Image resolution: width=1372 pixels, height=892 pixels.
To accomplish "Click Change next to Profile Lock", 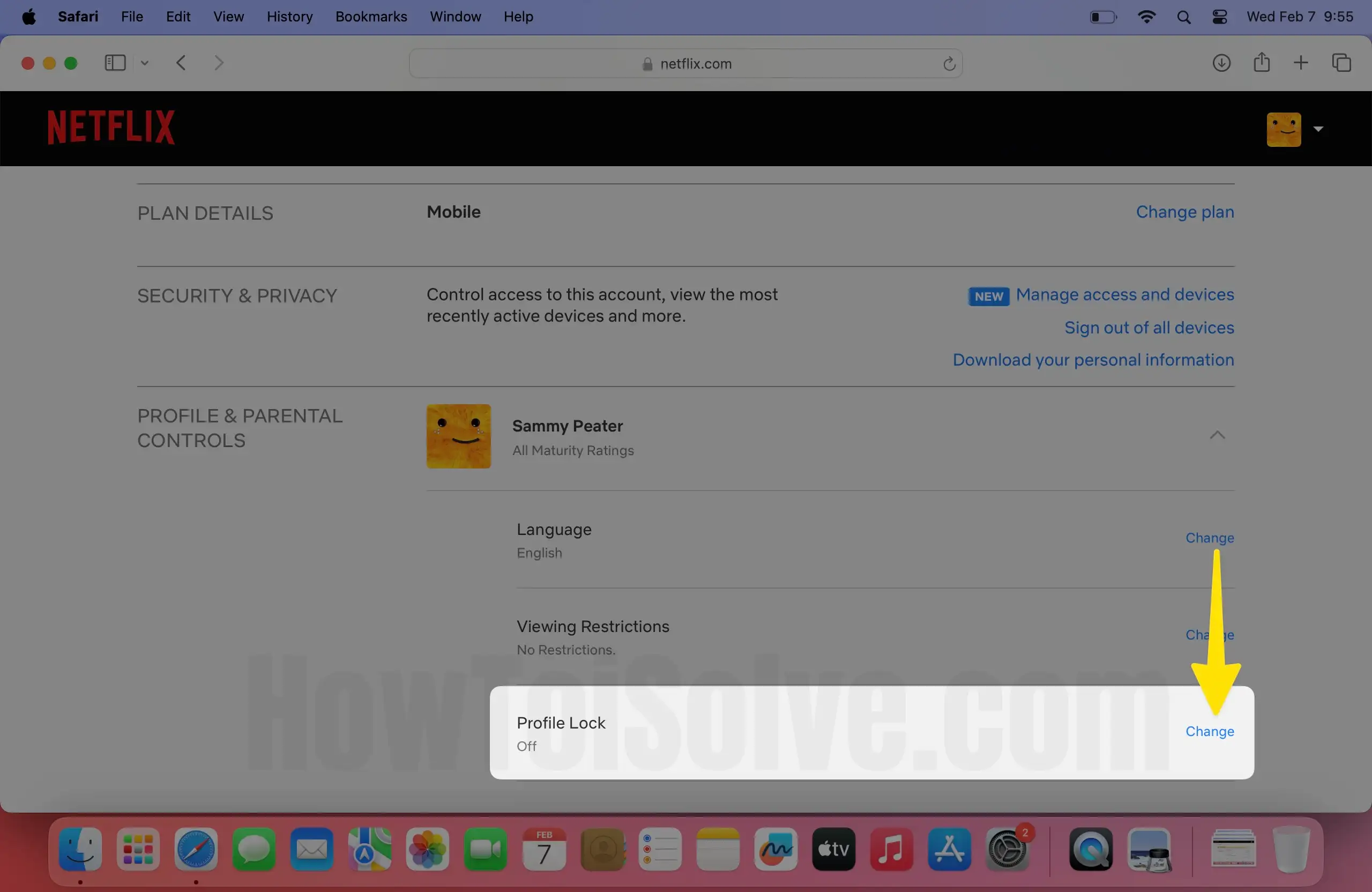I will point(1209,731).
